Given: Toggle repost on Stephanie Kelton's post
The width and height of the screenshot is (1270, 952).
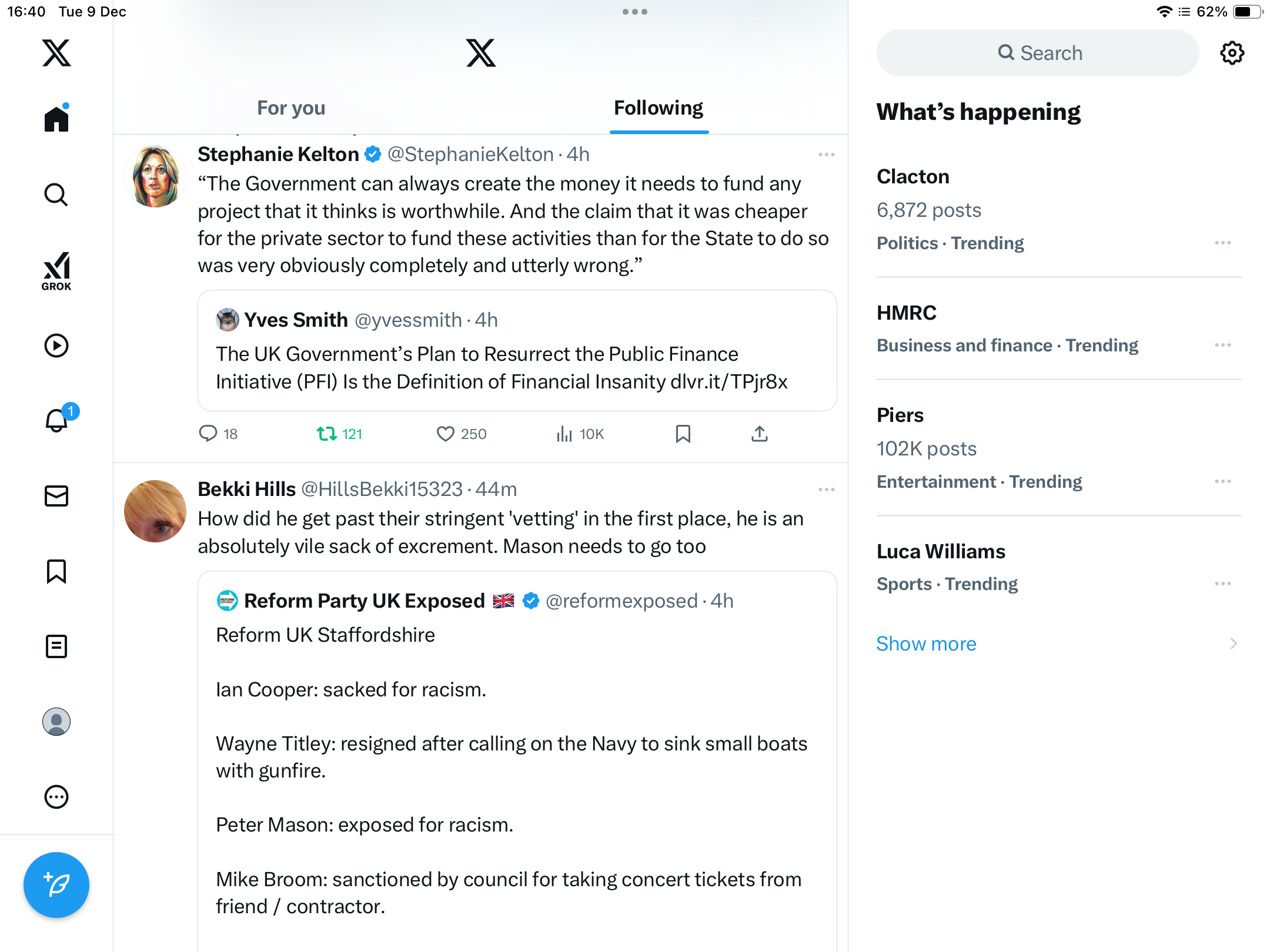Looking at the screenshot, I should tap(327, 434).
